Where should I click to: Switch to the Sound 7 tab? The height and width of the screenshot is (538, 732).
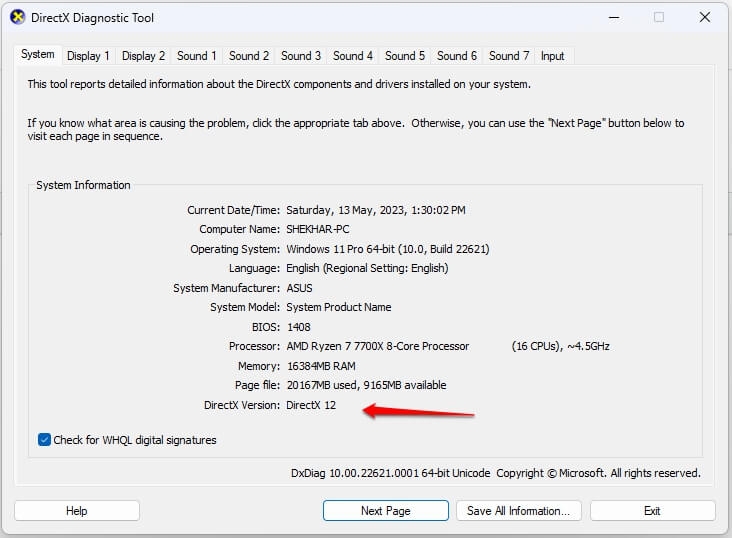click(x=509, y=56)
